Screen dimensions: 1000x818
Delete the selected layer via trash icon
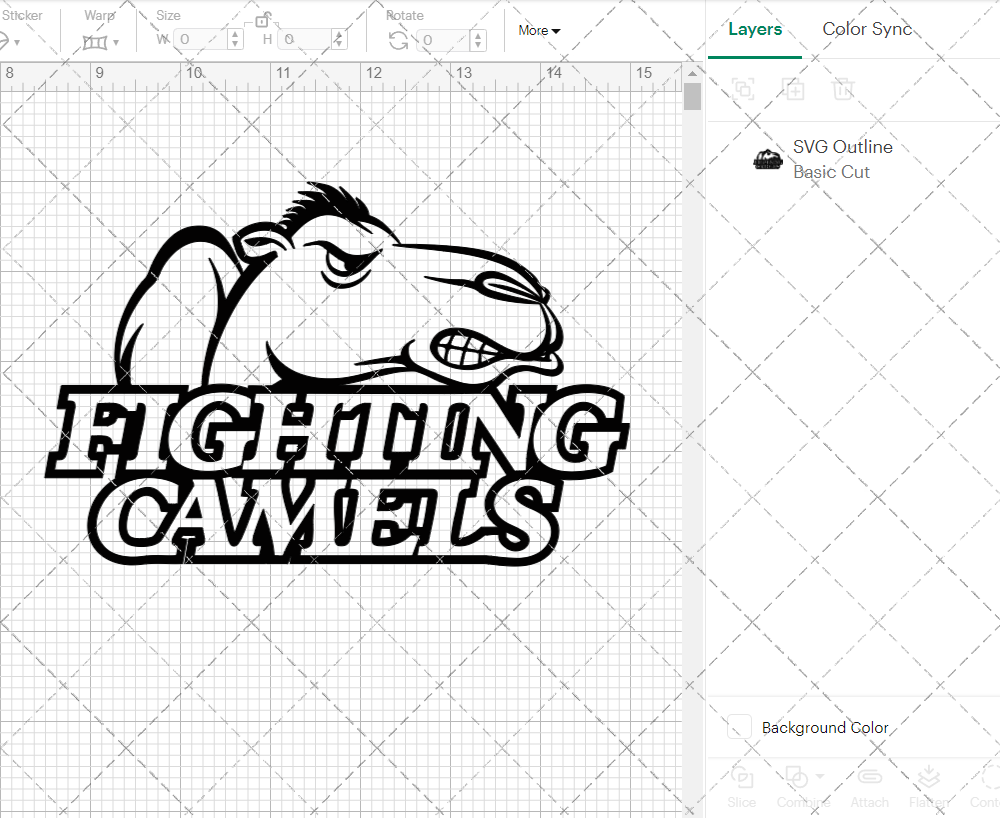(x=843, y=90)
